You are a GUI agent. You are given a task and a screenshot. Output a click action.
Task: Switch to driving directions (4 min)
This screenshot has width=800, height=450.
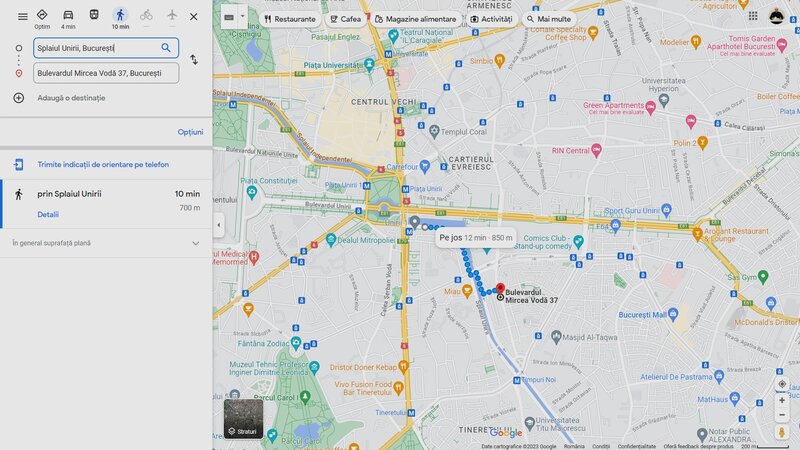pos(68,19)
